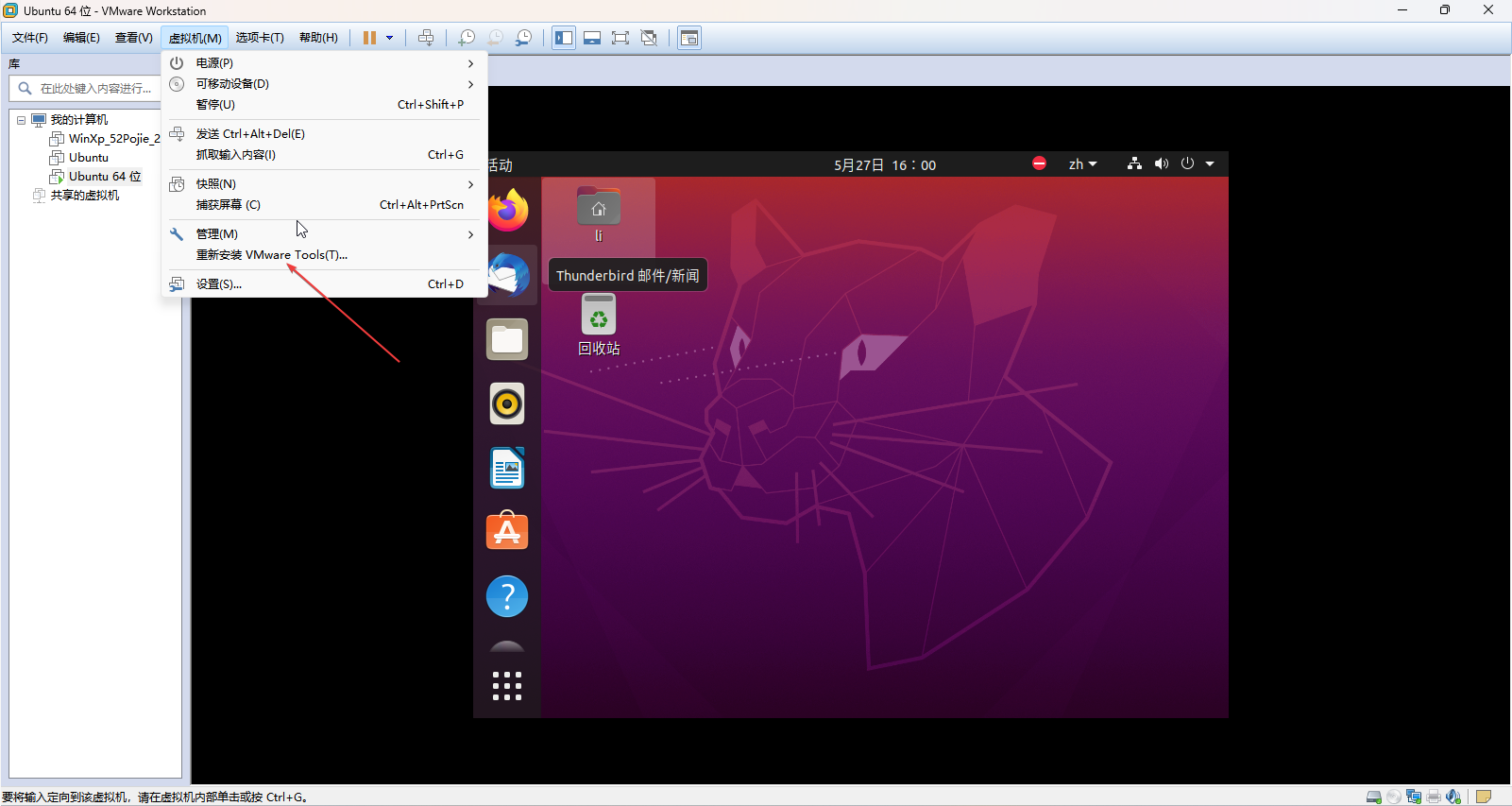
Task: Click the full screen mode toolbar icon
Action: tap(620, 38)
